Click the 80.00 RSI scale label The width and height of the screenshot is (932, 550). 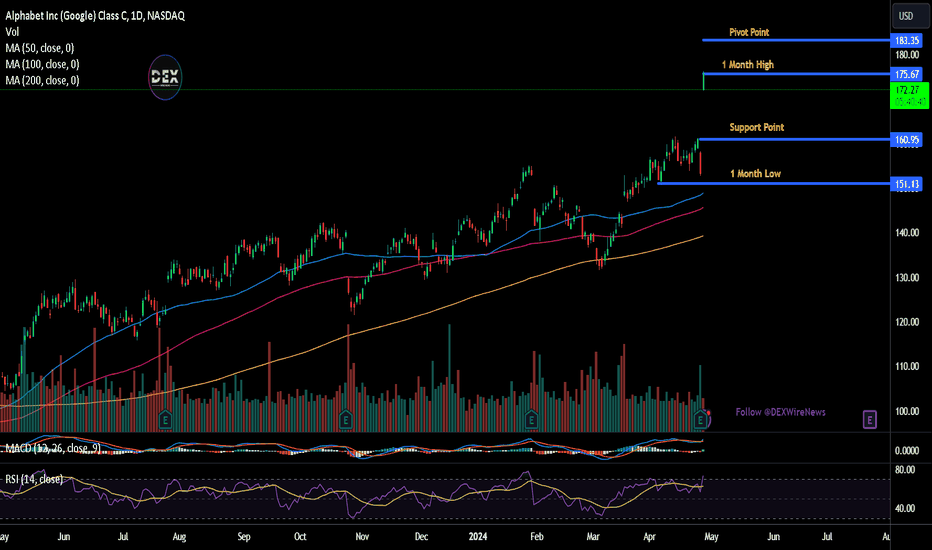click(905, 470)
